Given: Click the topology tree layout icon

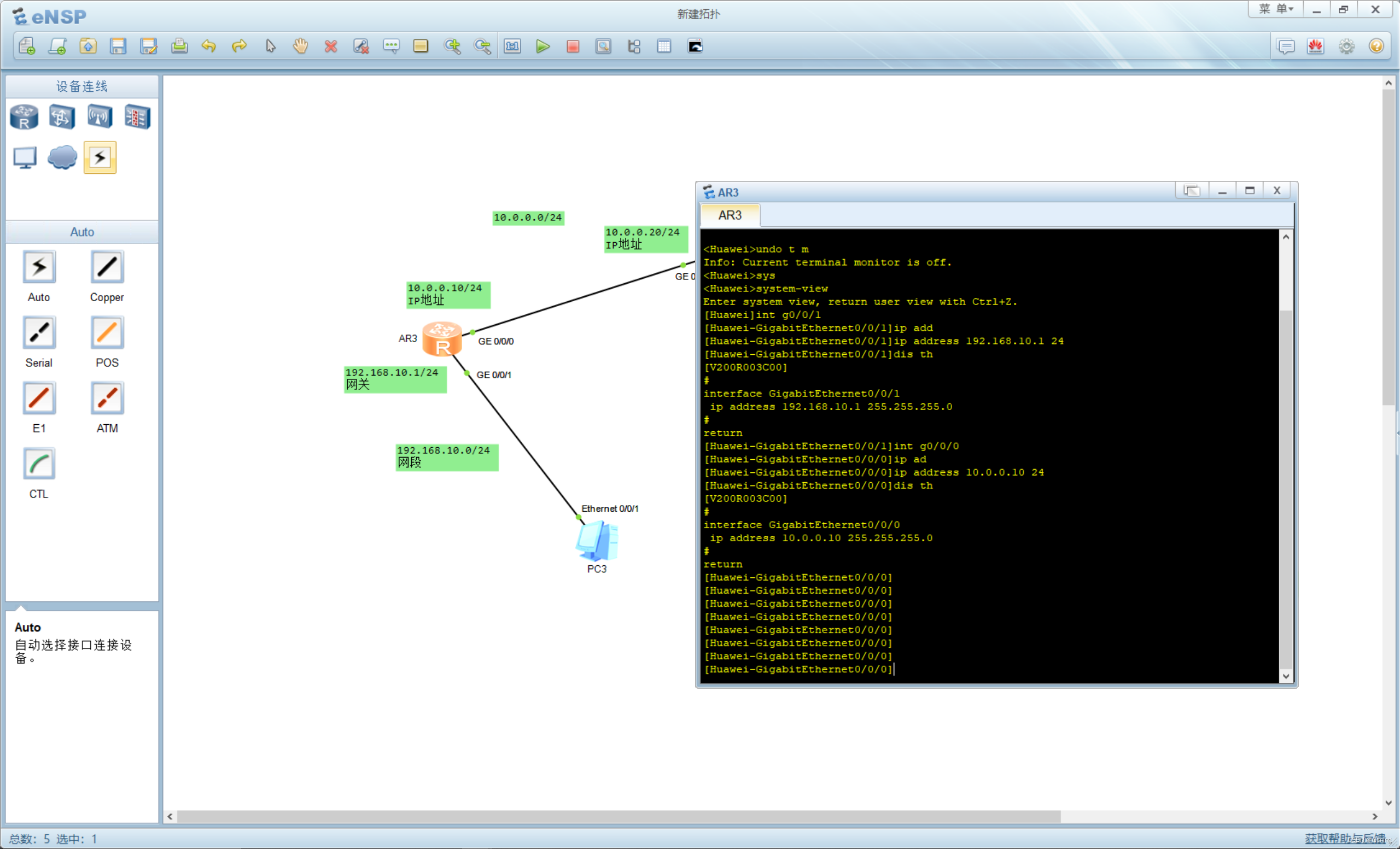Looking at the screenshot, I should [x=634, y=46].
